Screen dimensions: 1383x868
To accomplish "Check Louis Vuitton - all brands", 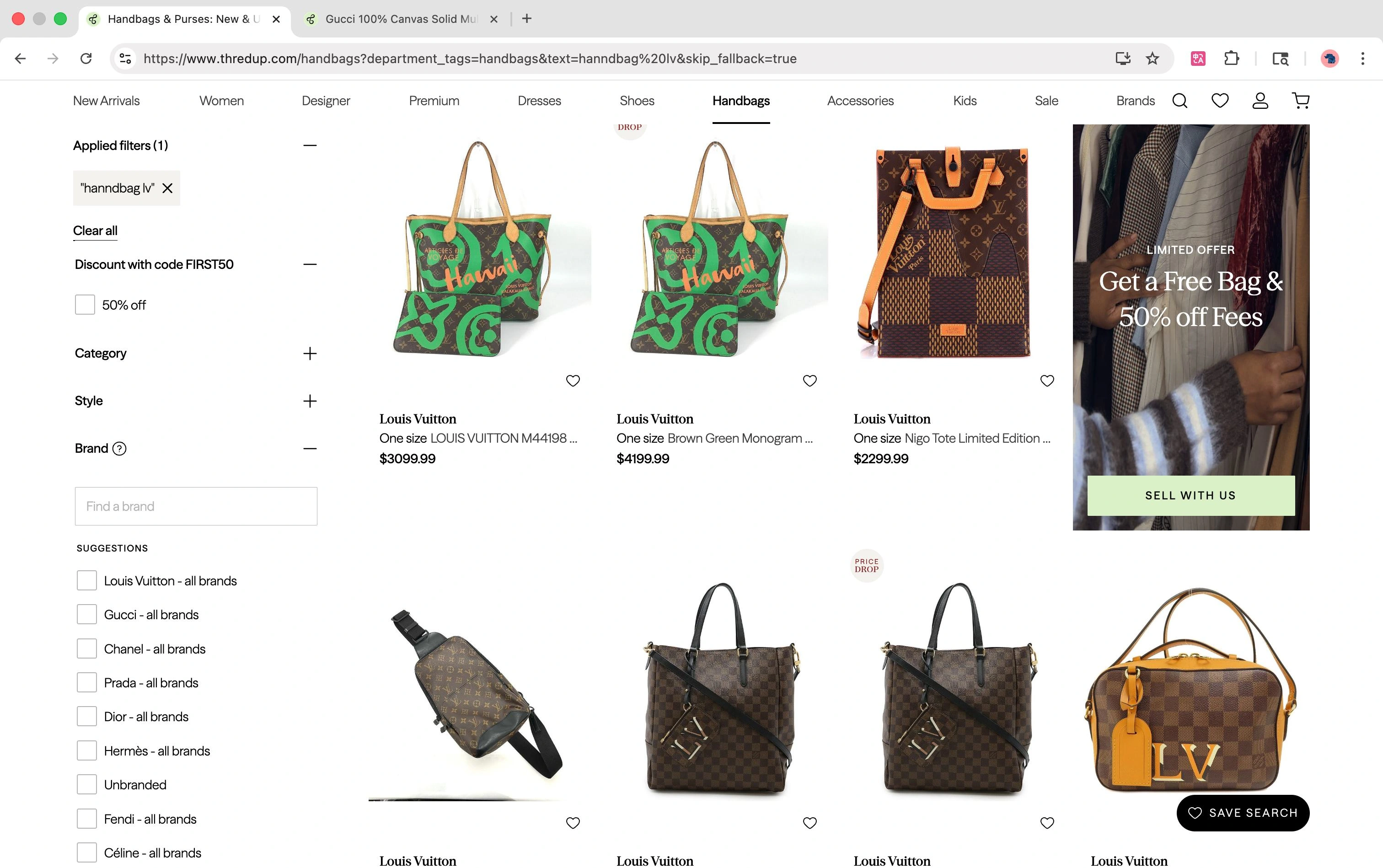I will (x=87, y=580).
